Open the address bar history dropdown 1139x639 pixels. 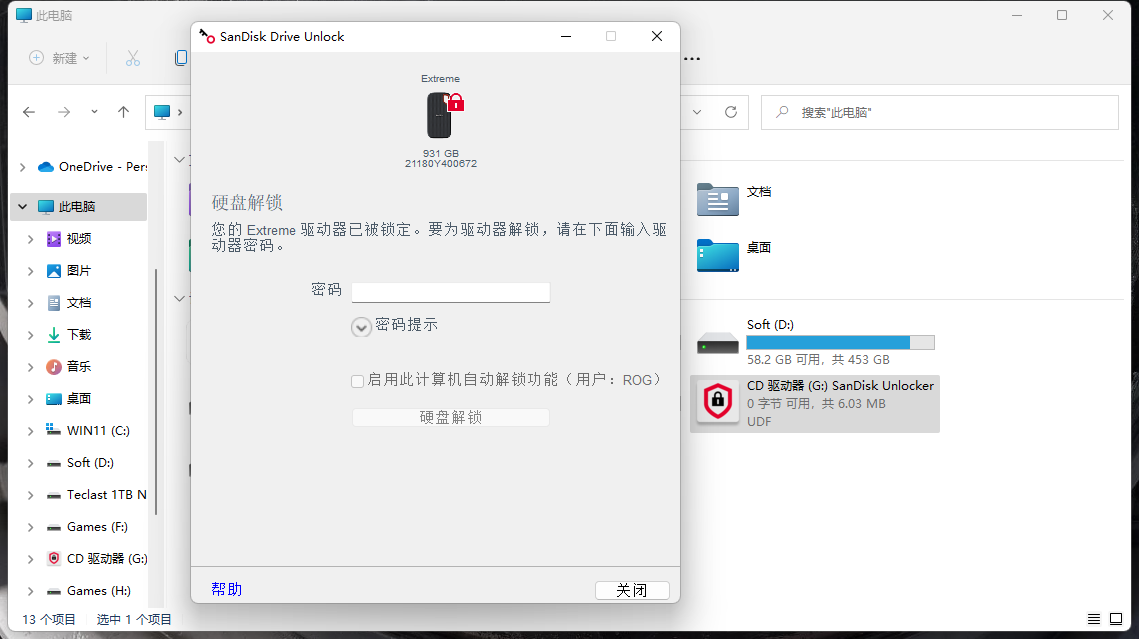coord(697,112)
